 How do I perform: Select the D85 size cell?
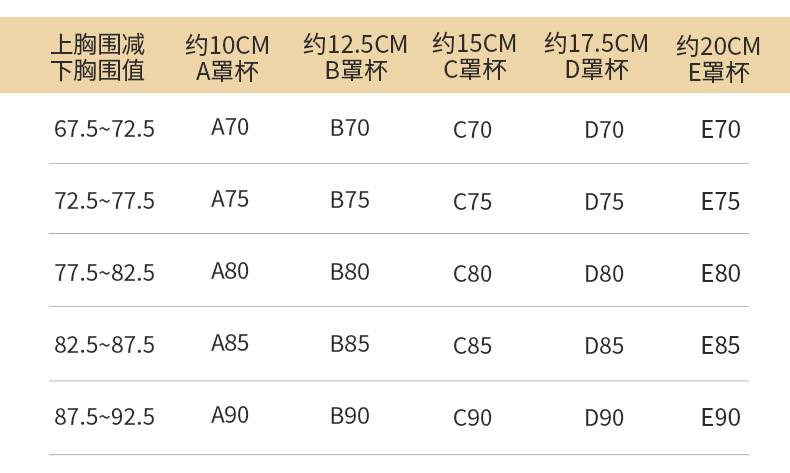604,346
